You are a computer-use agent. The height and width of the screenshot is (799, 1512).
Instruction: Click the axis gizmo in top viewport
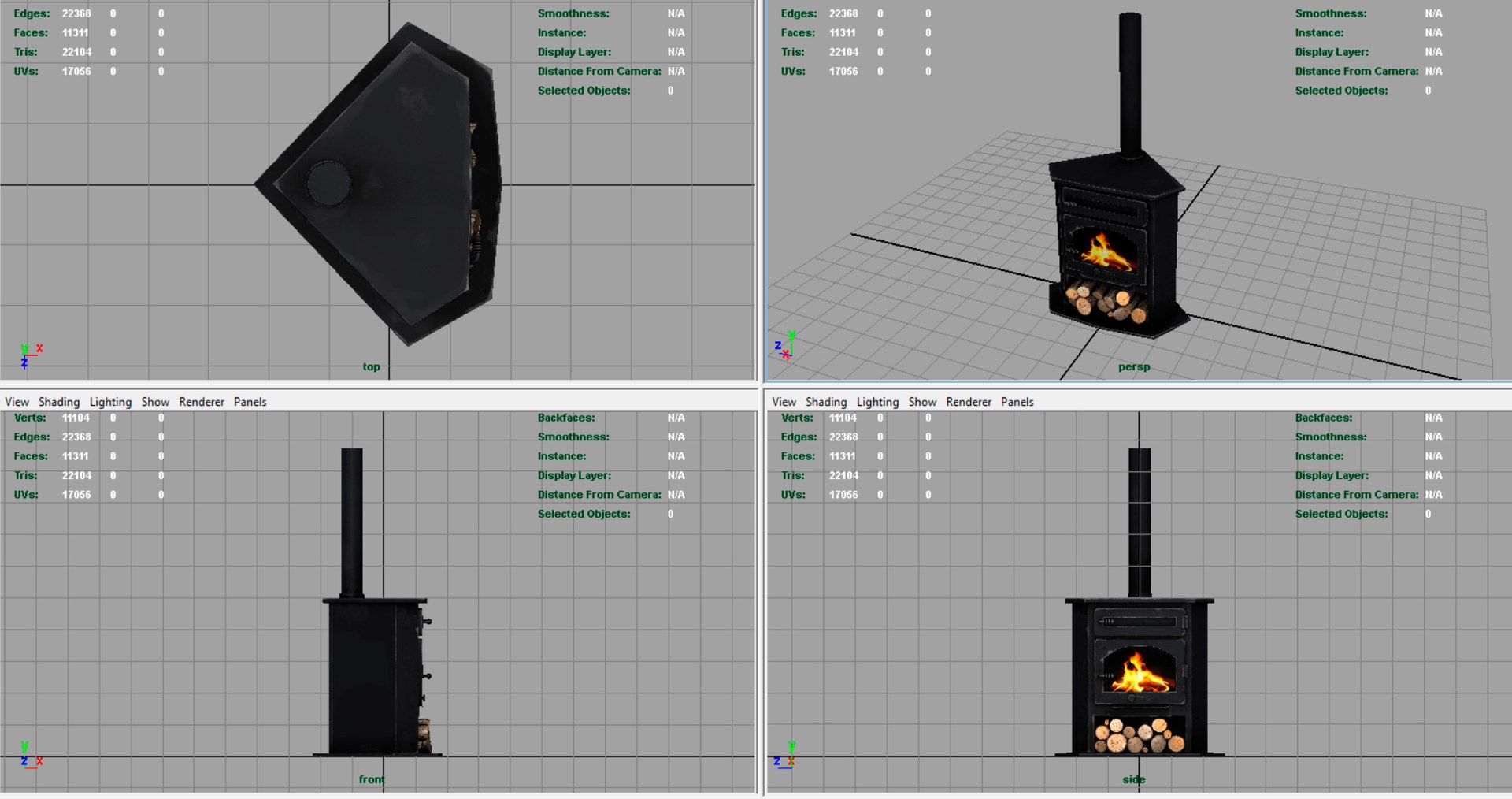pyautogui.click(x=30, y=355)
